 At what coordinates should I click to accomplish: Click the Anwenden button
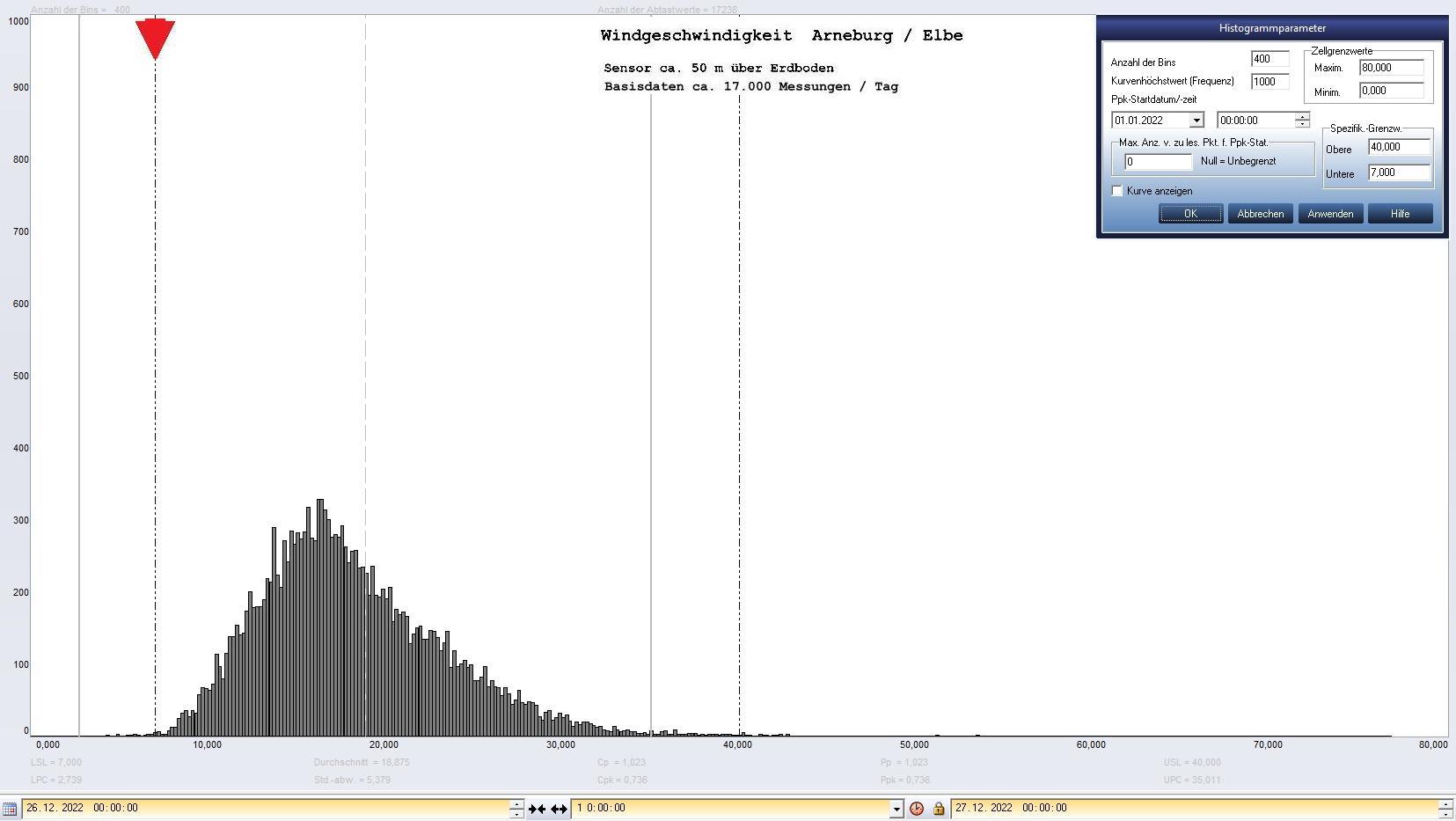coord(1330,214)
